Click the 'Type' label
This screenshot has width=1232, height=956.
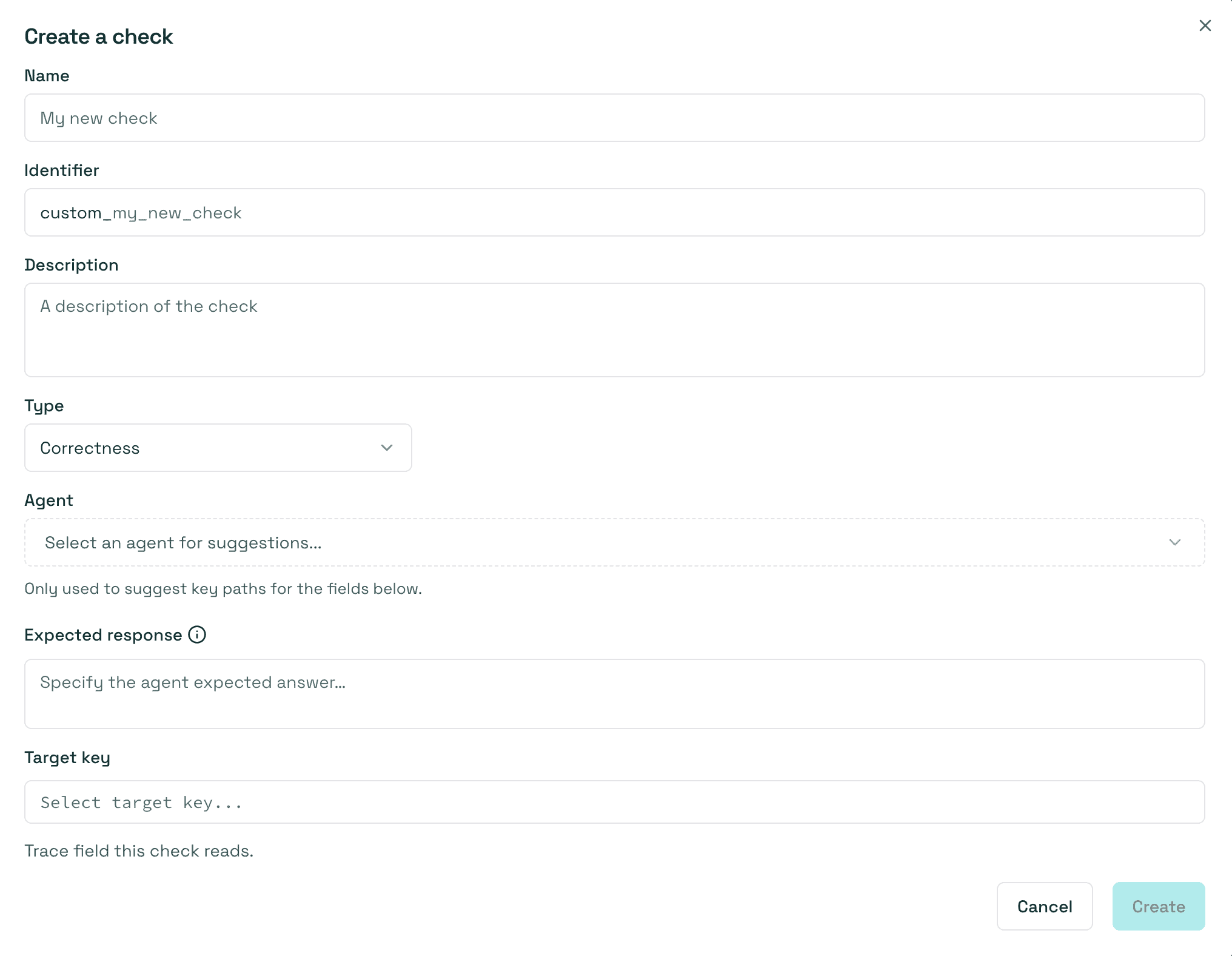(x=44, y=406)
